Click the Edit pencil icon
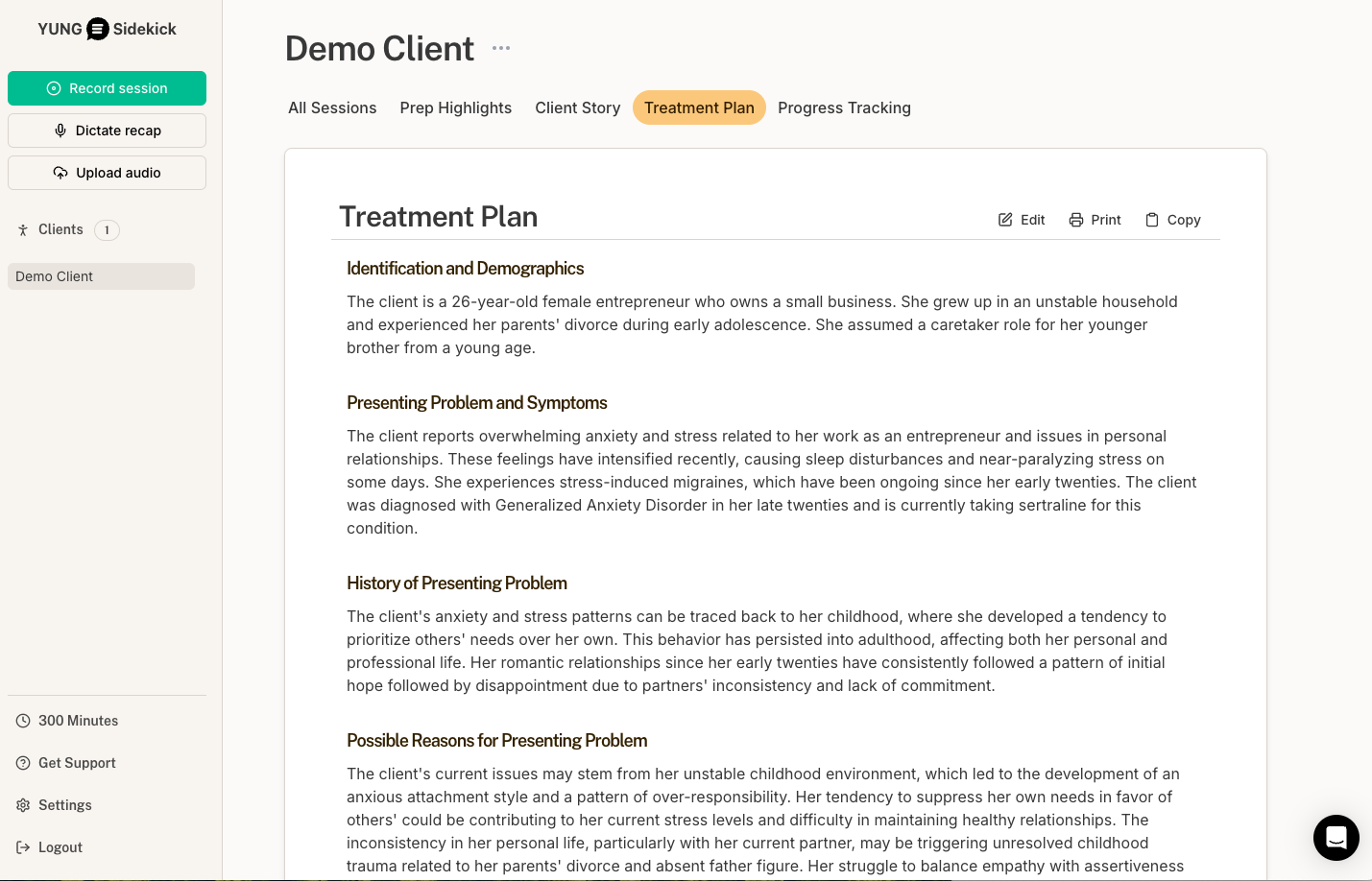Screen dimensions: 1372x881 pos(1005,220)
